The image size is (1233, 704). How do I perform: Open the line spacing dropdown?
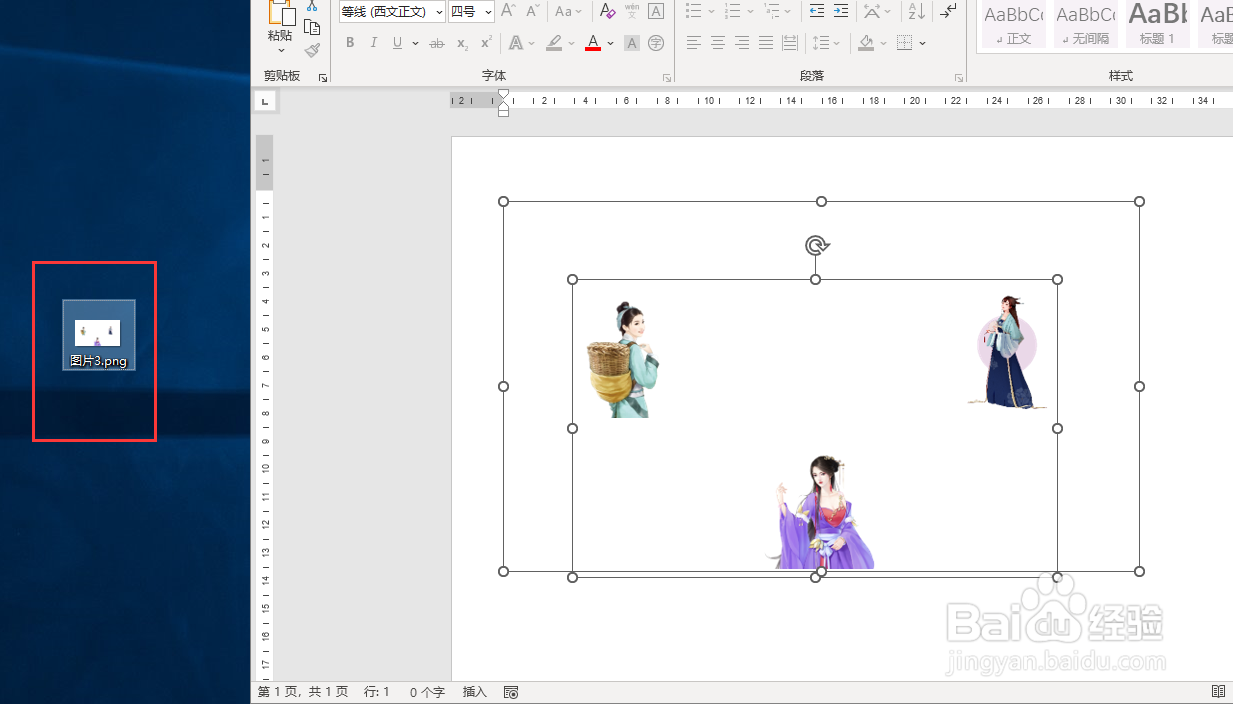(x=826, y=43)
